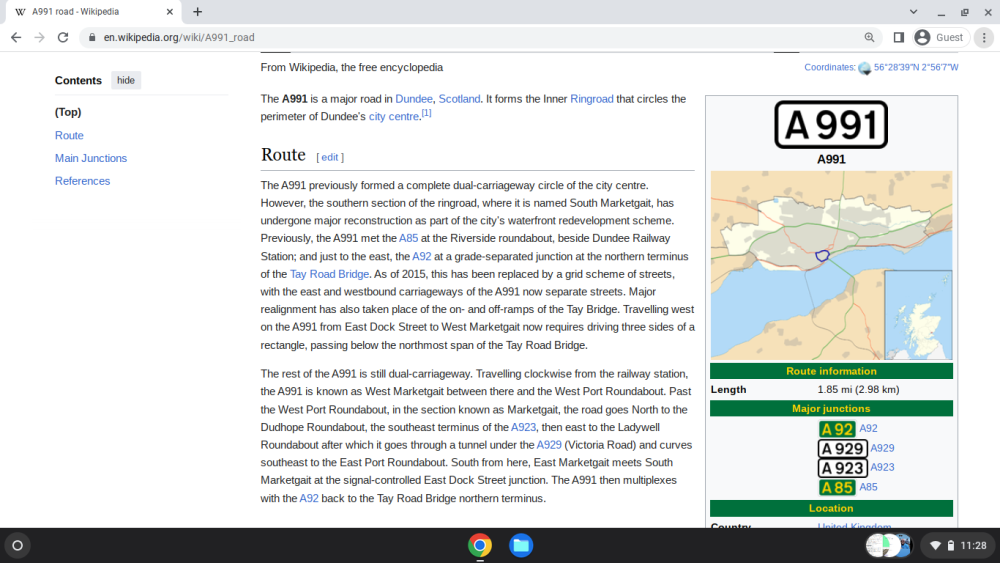Image resolution: width=1000 pixels, height=563 pixels.
Task: Open the Guest profile button
Action: coord(940,38)
